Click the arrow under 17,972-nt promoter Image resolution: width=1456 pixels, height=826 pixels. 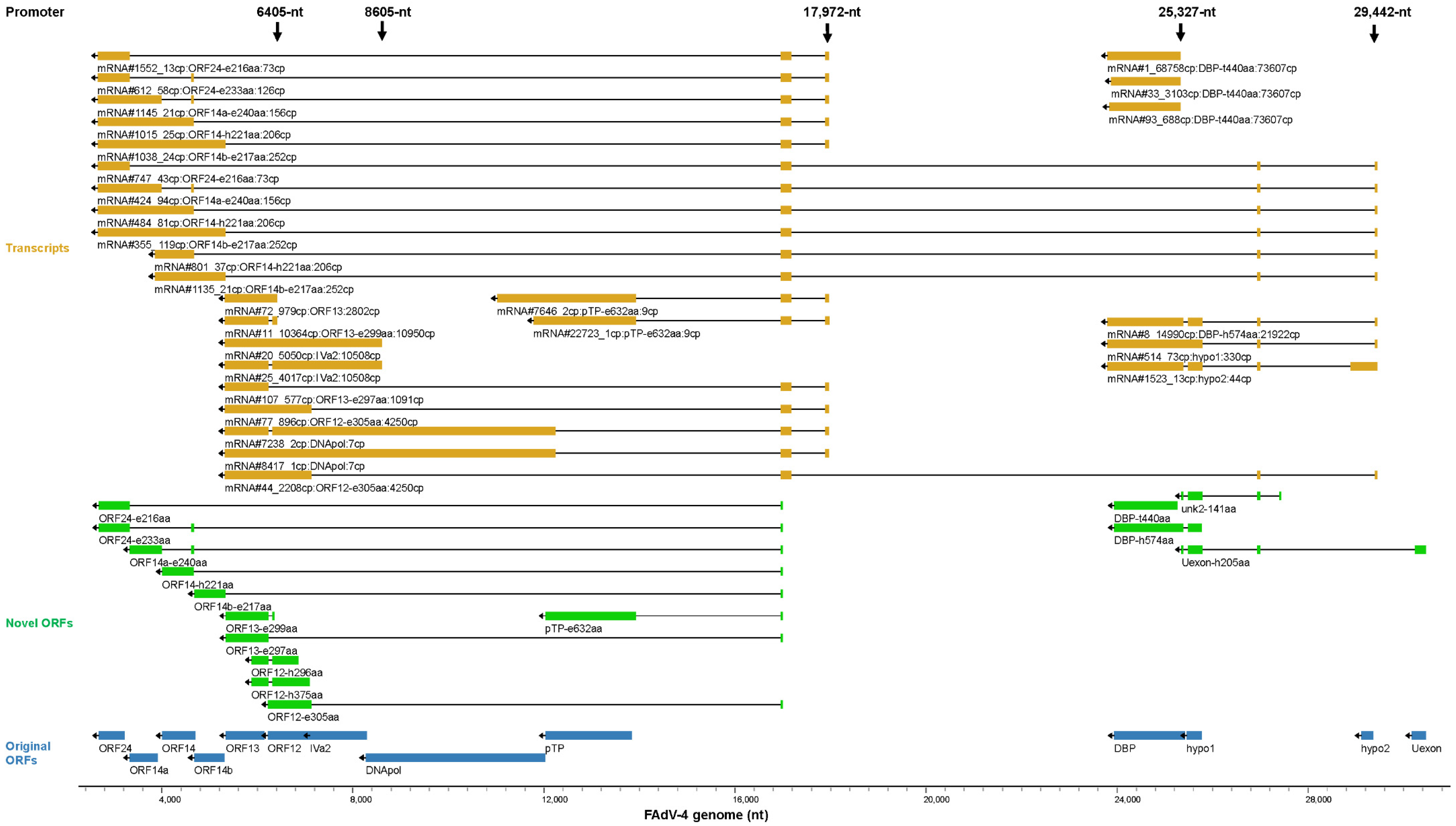tap(827, 33)
